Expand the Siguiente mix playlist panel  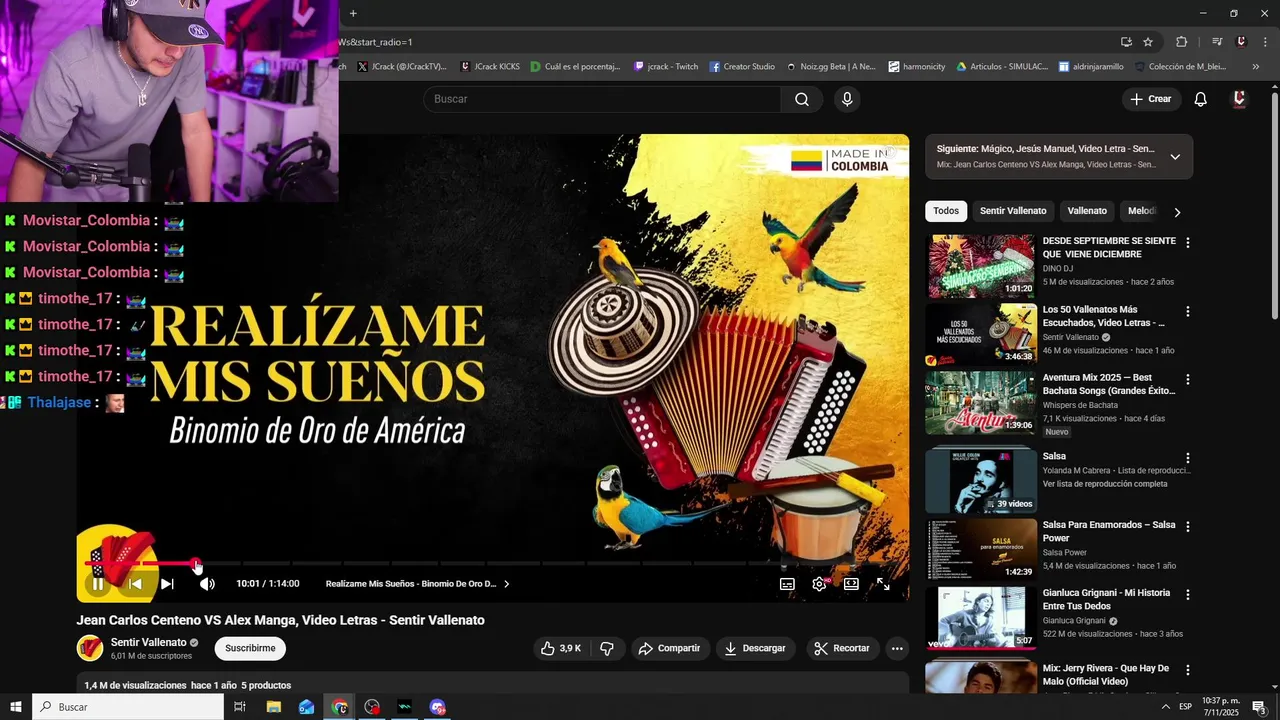(x=1175, y=157)
